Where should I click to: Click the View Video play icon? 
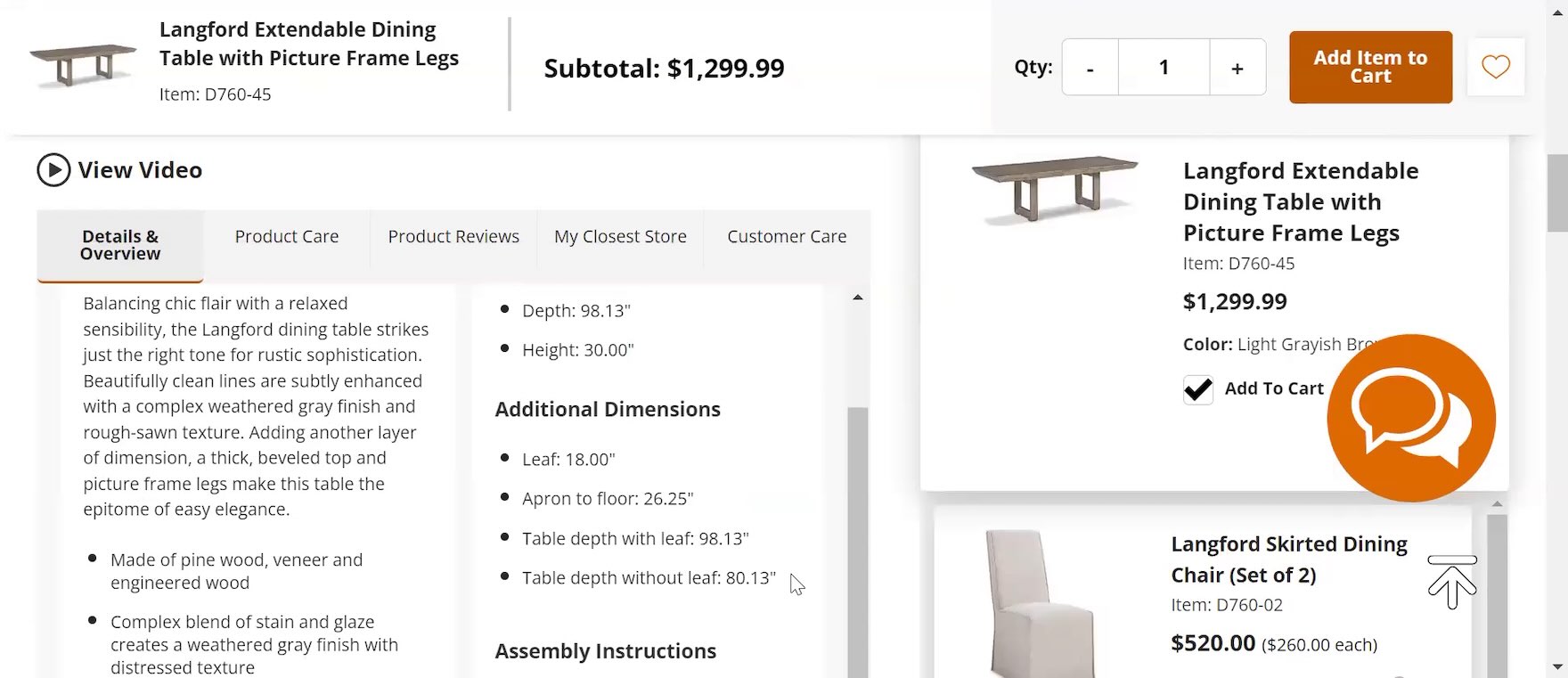pos(53,169)
